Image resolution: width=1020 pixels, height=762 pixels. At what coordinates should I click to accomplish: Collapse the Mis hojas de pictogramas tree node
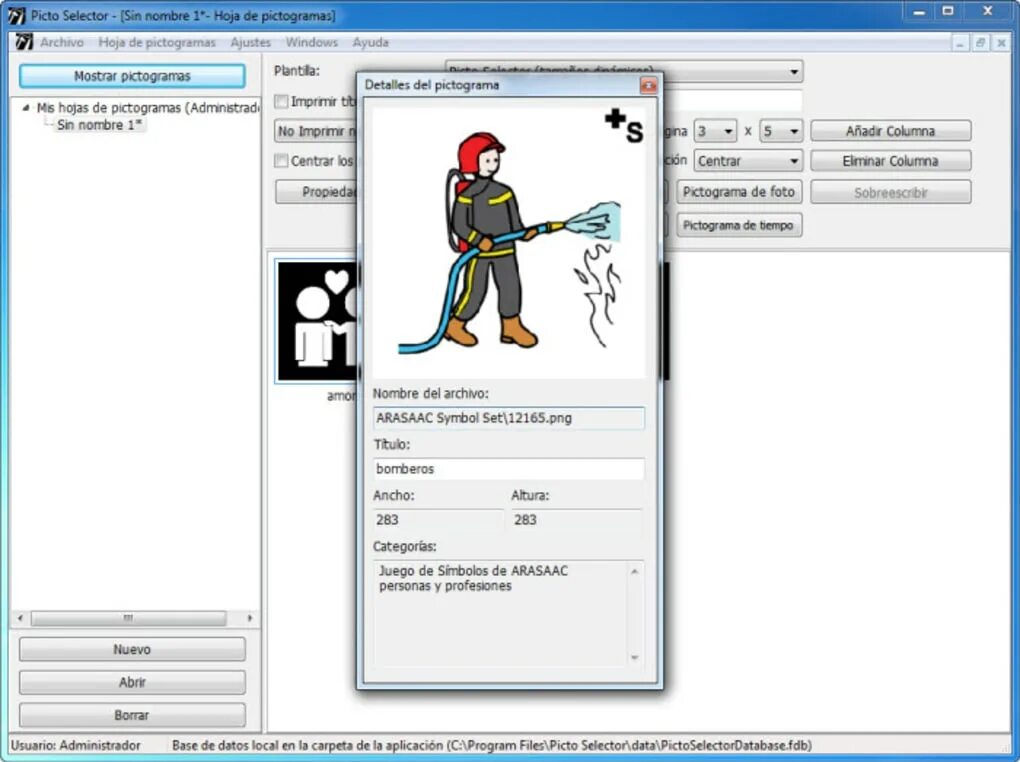tap(25, 108)
